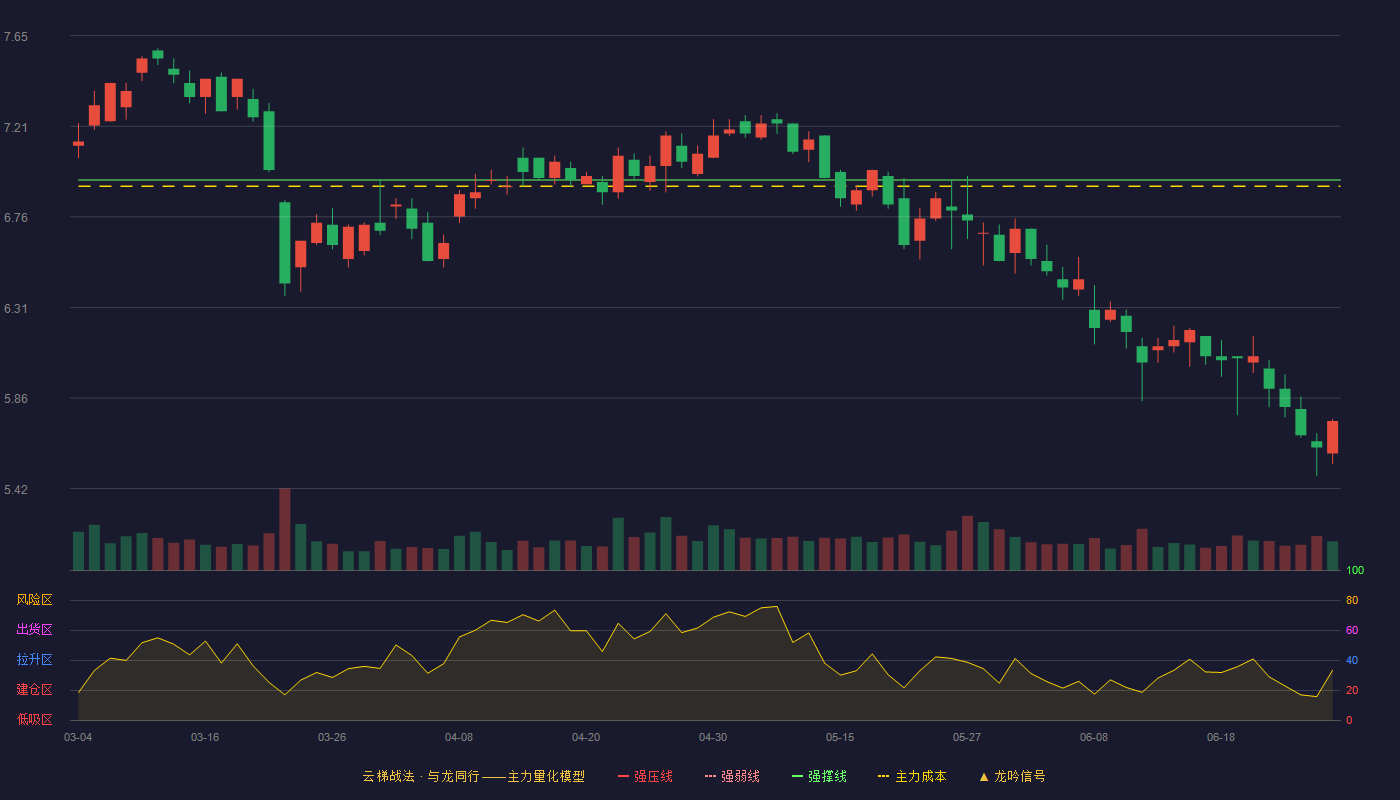Click the 80 indicator axis value

1352,601
